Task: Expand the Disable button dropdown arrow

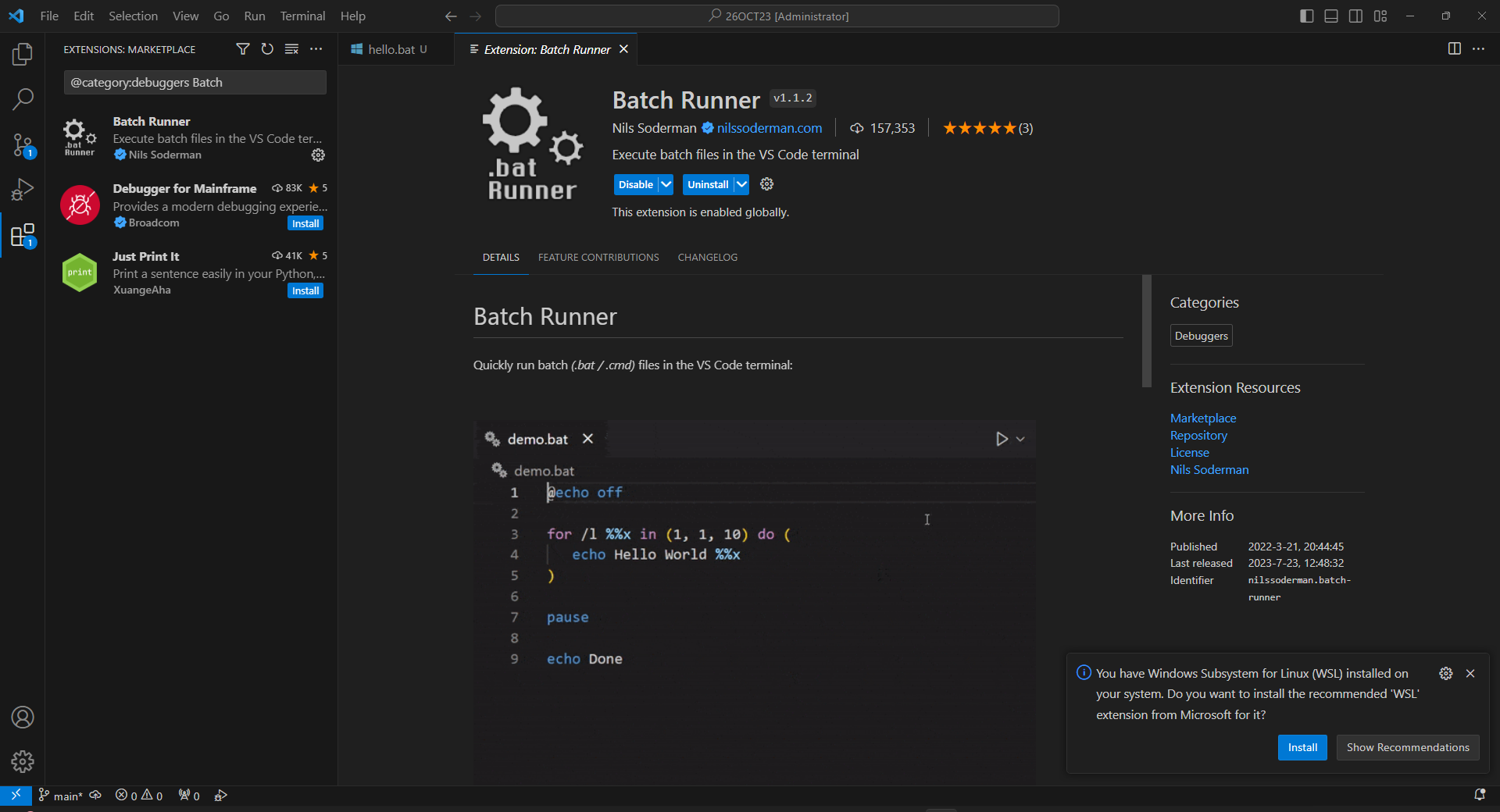Action: 666,184
